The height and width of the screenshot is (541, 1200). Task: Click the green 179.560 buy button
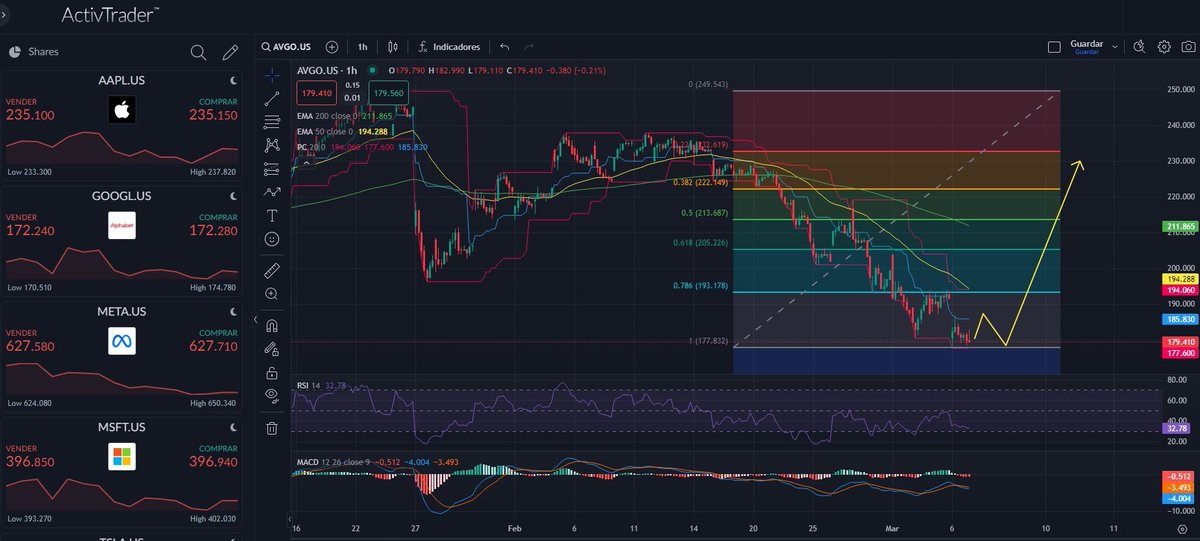pos(389,92)
